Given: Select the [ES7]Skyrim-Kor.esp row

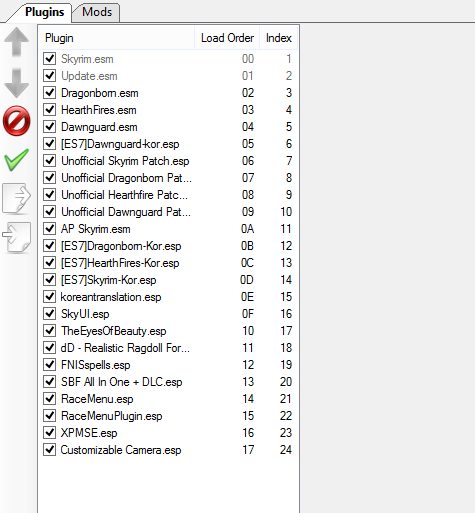Looking at the screenshot, I should tap(168, 280).
